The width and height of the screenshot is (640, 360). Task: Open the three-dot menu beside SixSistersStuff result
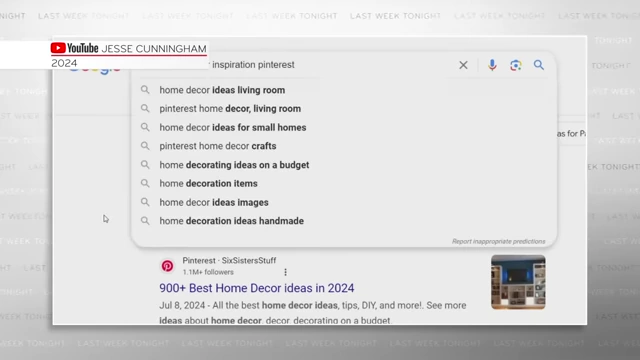(285, 272)
